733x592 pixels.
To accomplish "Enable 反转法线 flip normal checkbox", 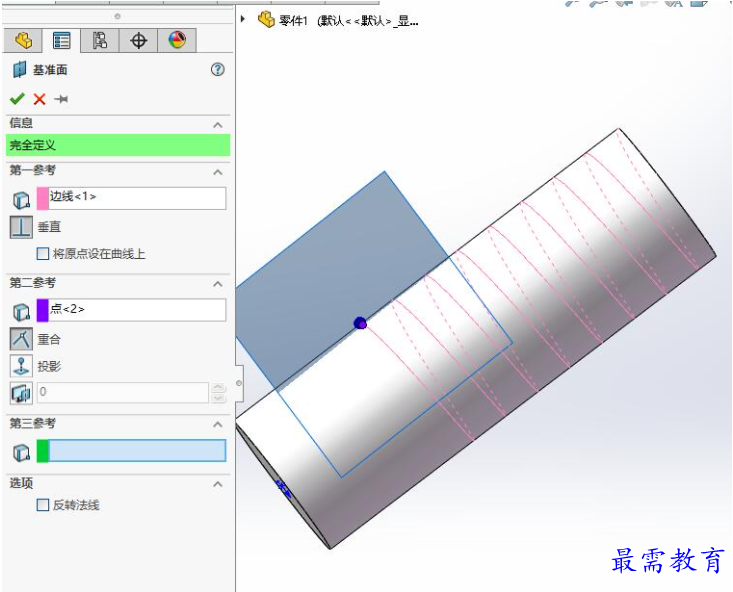I will click(43, 505).
